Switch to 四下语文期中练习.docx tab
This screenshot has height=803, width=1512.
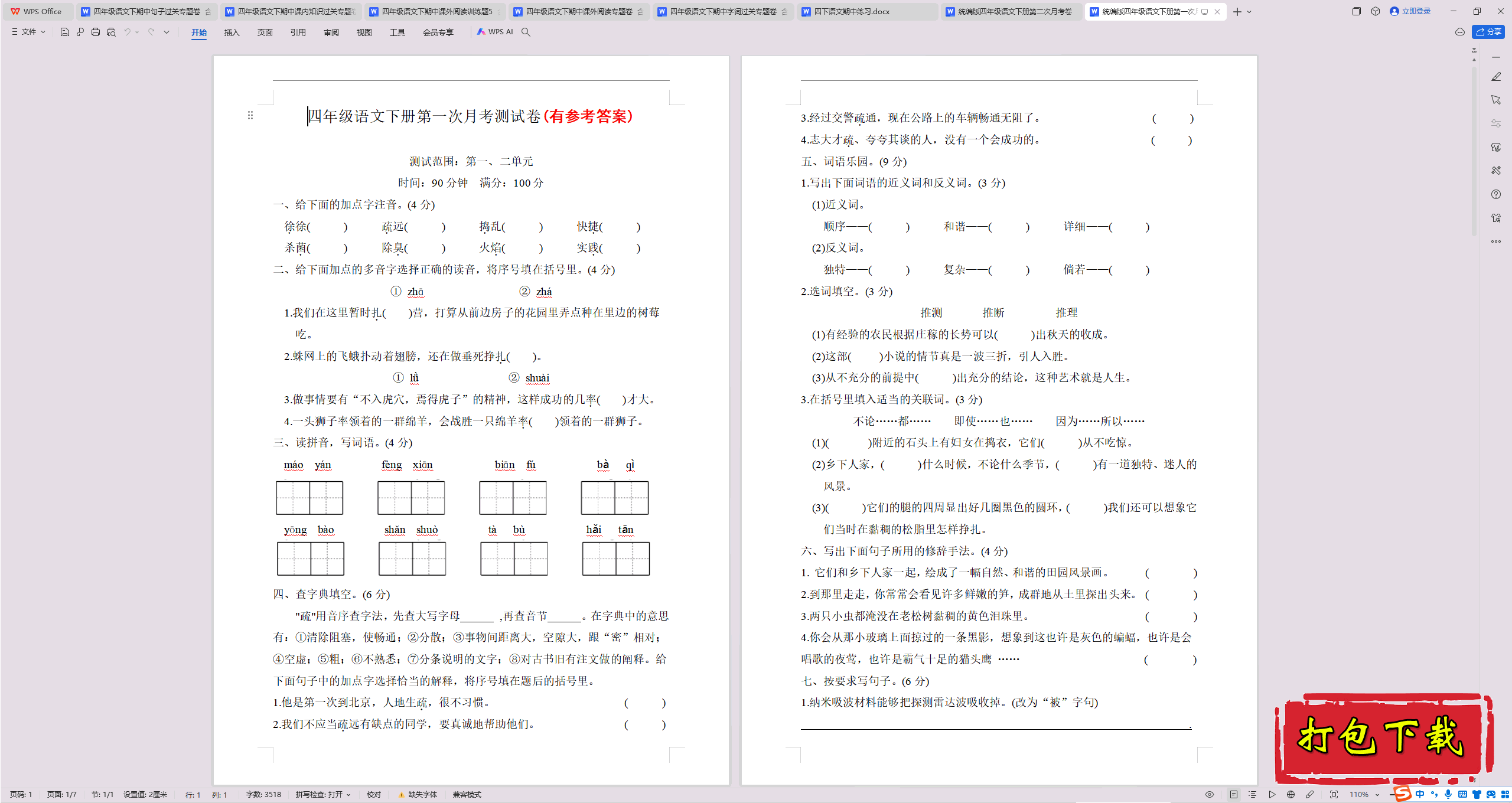click(867, 11)
